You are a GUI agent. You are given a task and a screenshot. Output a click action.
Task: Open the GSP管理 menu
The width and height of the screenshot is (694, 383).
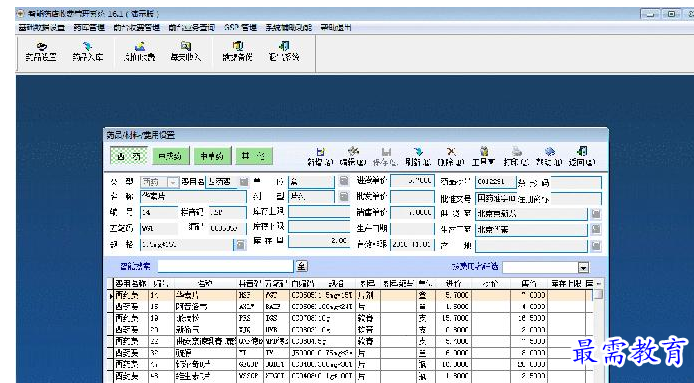tap(241, 27)
